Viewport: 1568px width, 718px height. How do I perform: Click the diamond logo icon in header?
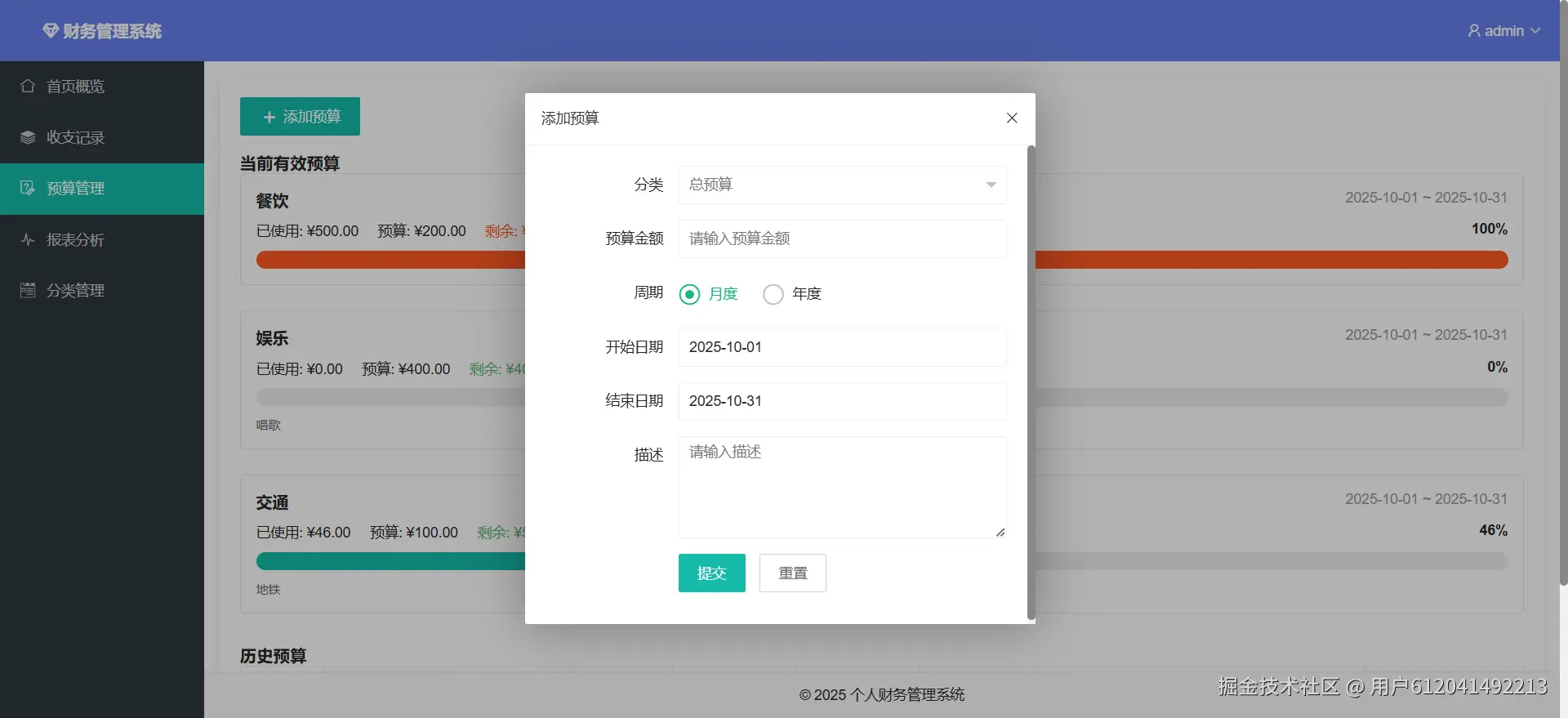(x=51, y=31)
